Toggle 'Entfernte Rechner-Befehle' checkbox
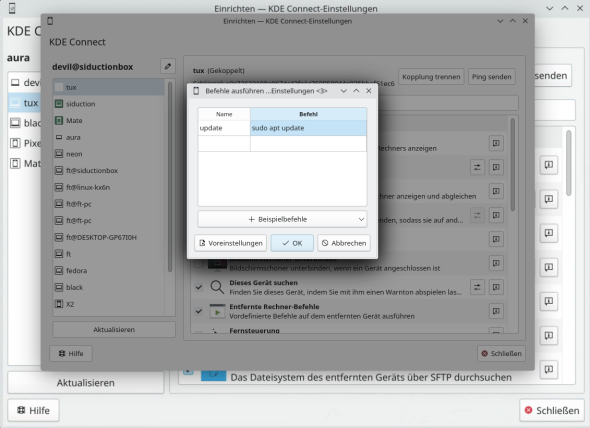This screenshot has width=590, height=428. pyautogui.click(x=199, y=311)
